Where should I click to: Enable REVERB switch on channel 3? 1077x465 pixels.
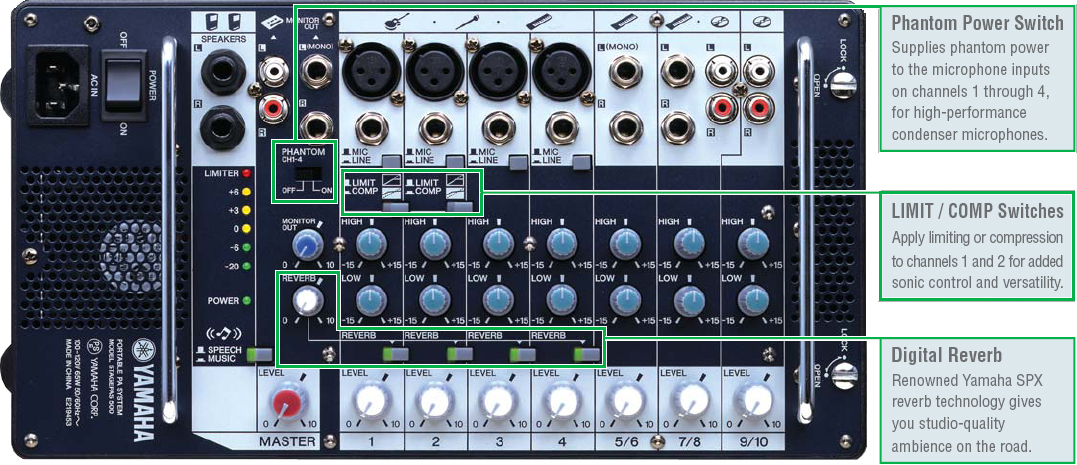tap(523, 354)
